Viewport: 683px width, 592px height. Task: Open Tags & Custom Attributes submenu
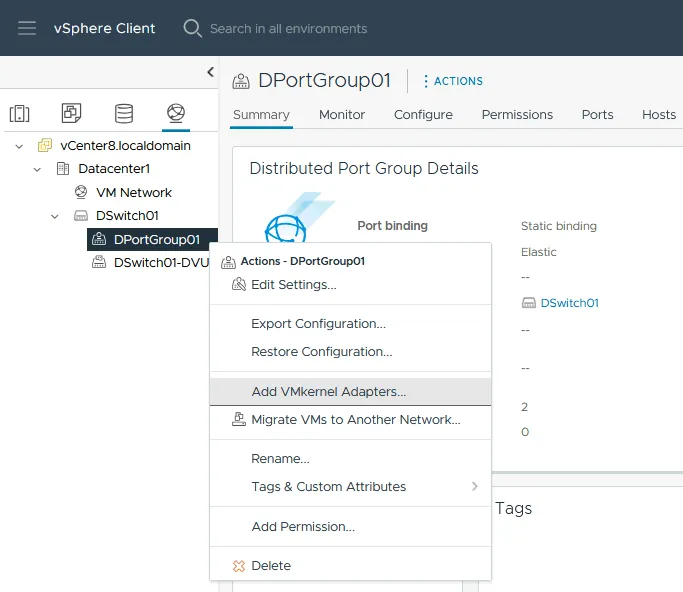click(351, 487)
